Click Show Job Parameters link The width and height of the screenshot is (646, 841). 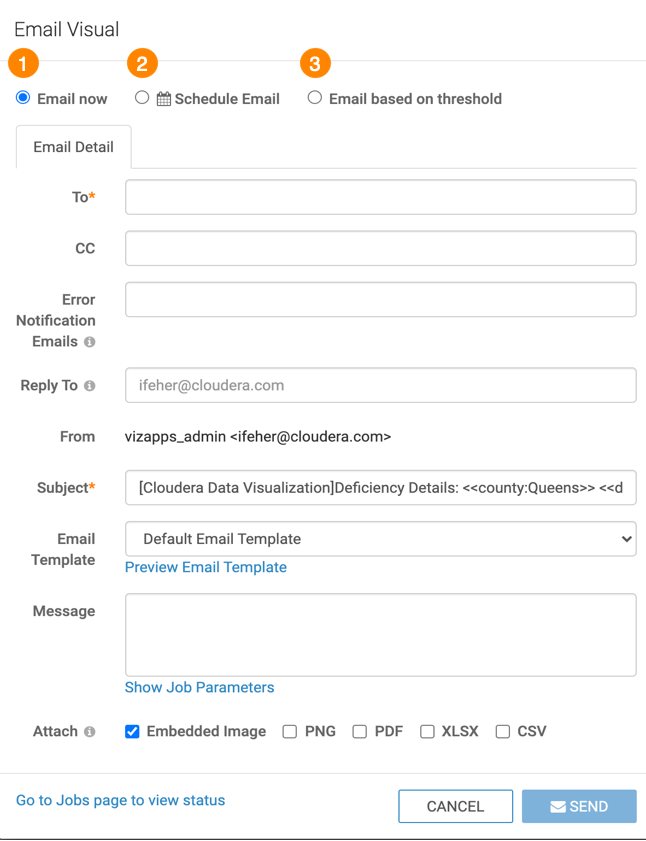pyautogui.click(x=199, y=687)
